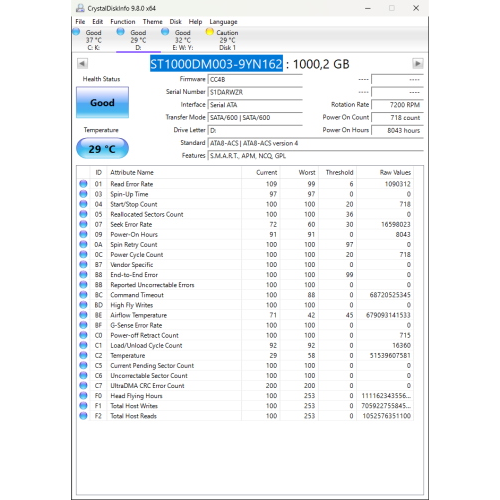Click status icon of Power-off Retract Count row

pos(83,335)
